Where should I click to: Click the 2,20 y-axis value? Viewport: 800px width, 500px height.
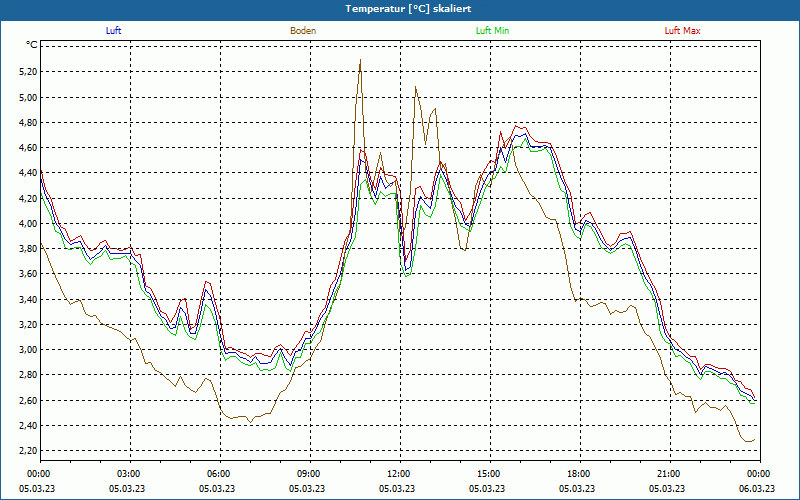(x=29, y=451)
